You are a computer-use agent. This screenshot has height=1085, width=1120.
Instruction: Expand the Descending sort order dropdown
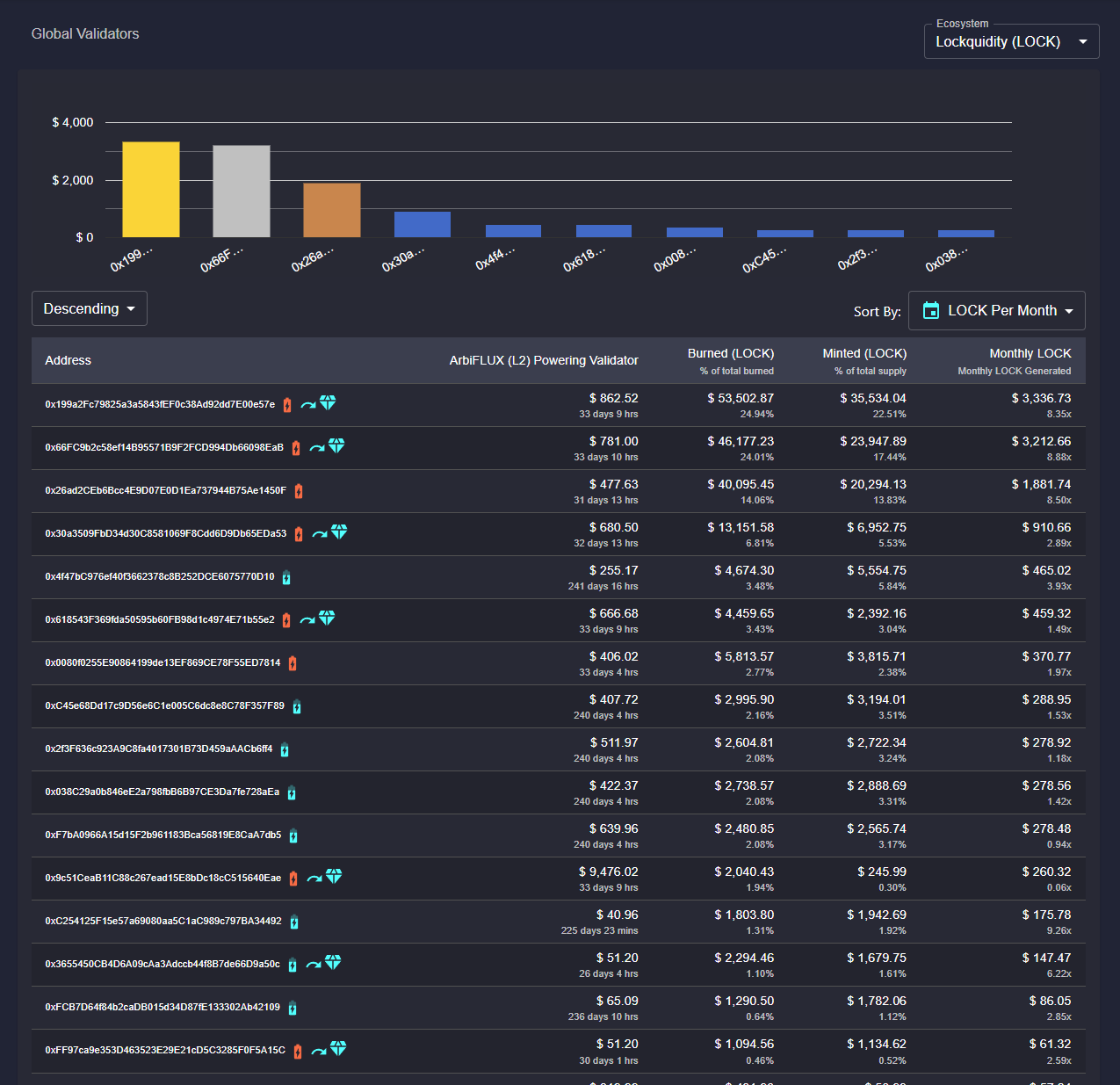point(90,308)
